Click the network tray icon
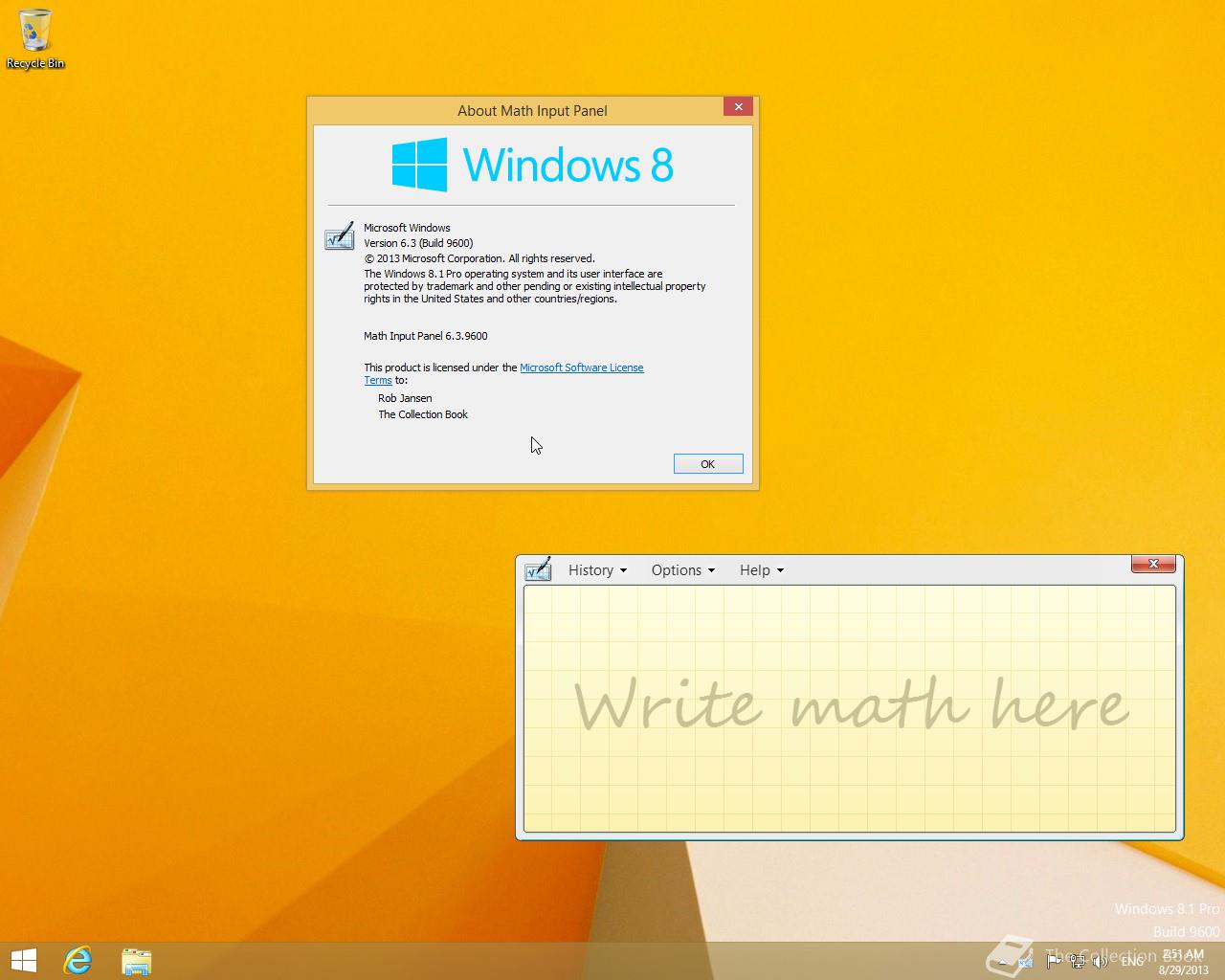Screen dimensions: 1225x980 1078,961
